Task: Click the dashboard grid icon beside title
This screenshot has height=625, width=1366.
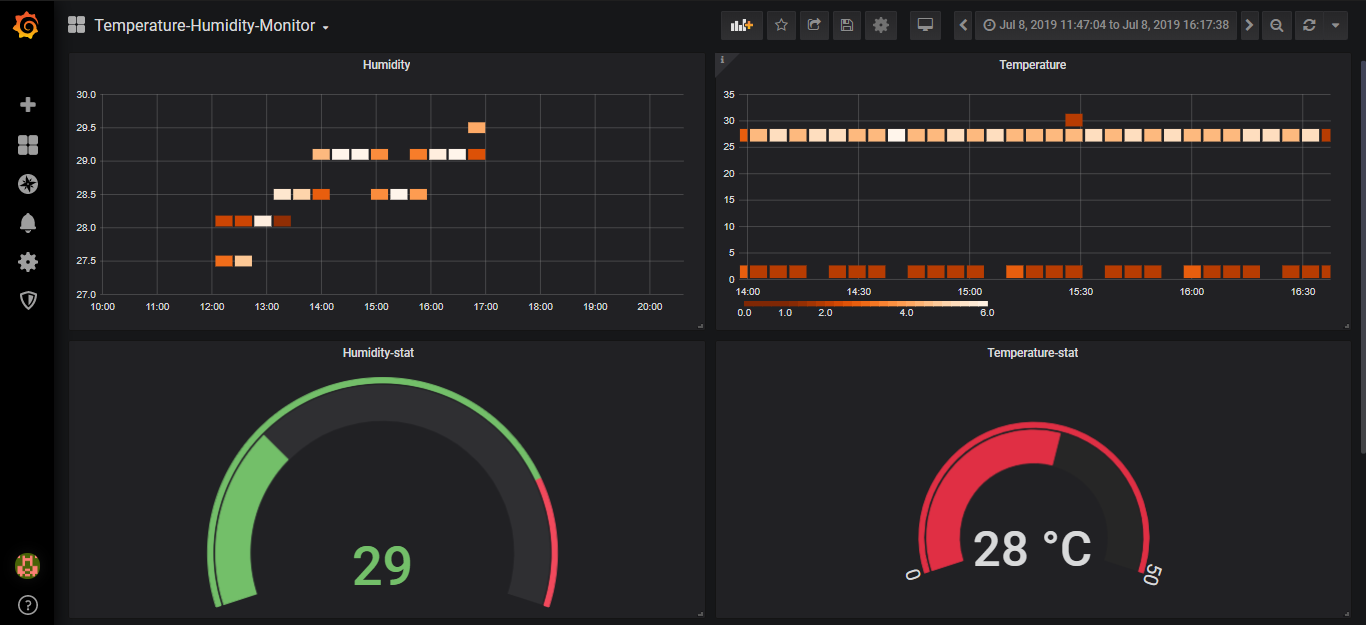Action: (x=76, y=25)
